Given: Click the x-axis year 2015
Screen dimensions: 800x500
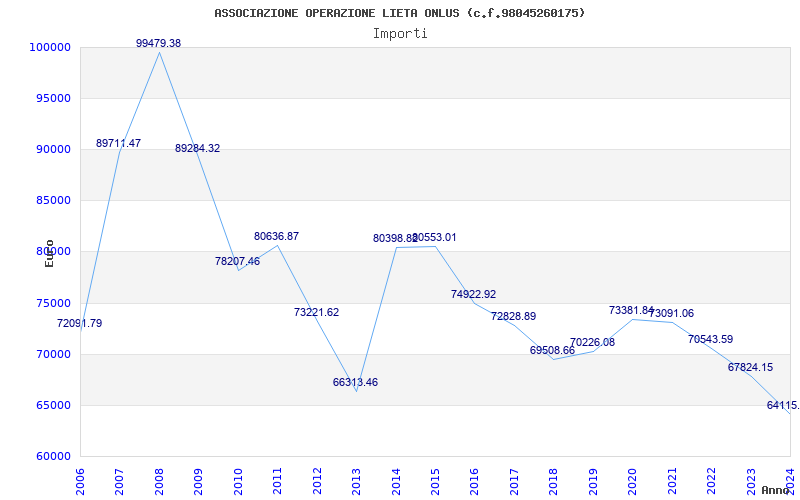Looking at the screenshot, I should pos(436,481).
